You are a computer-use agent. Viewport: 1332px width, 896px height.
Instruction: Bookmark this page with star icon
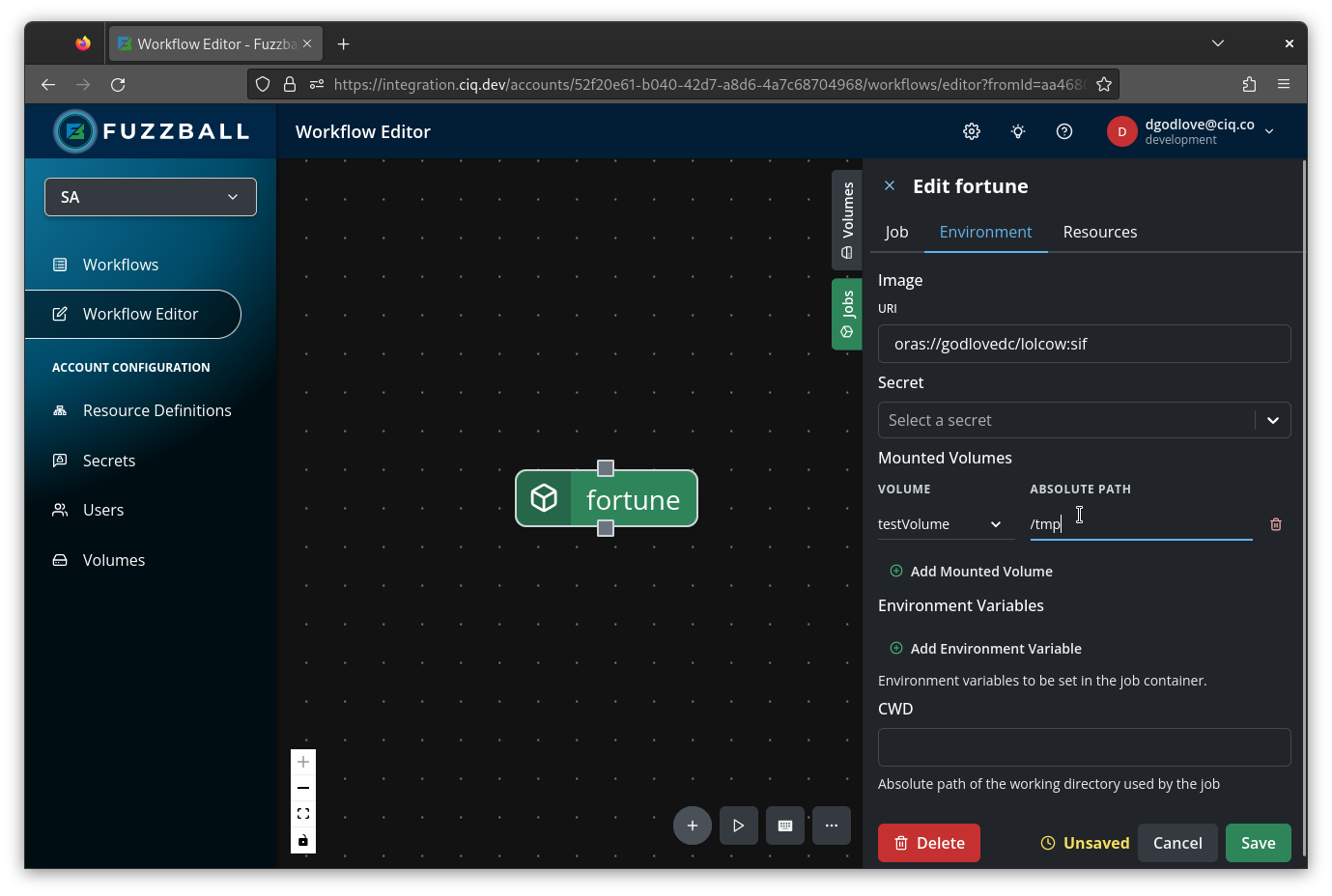pyautogui.click(x=1104, y=85)
